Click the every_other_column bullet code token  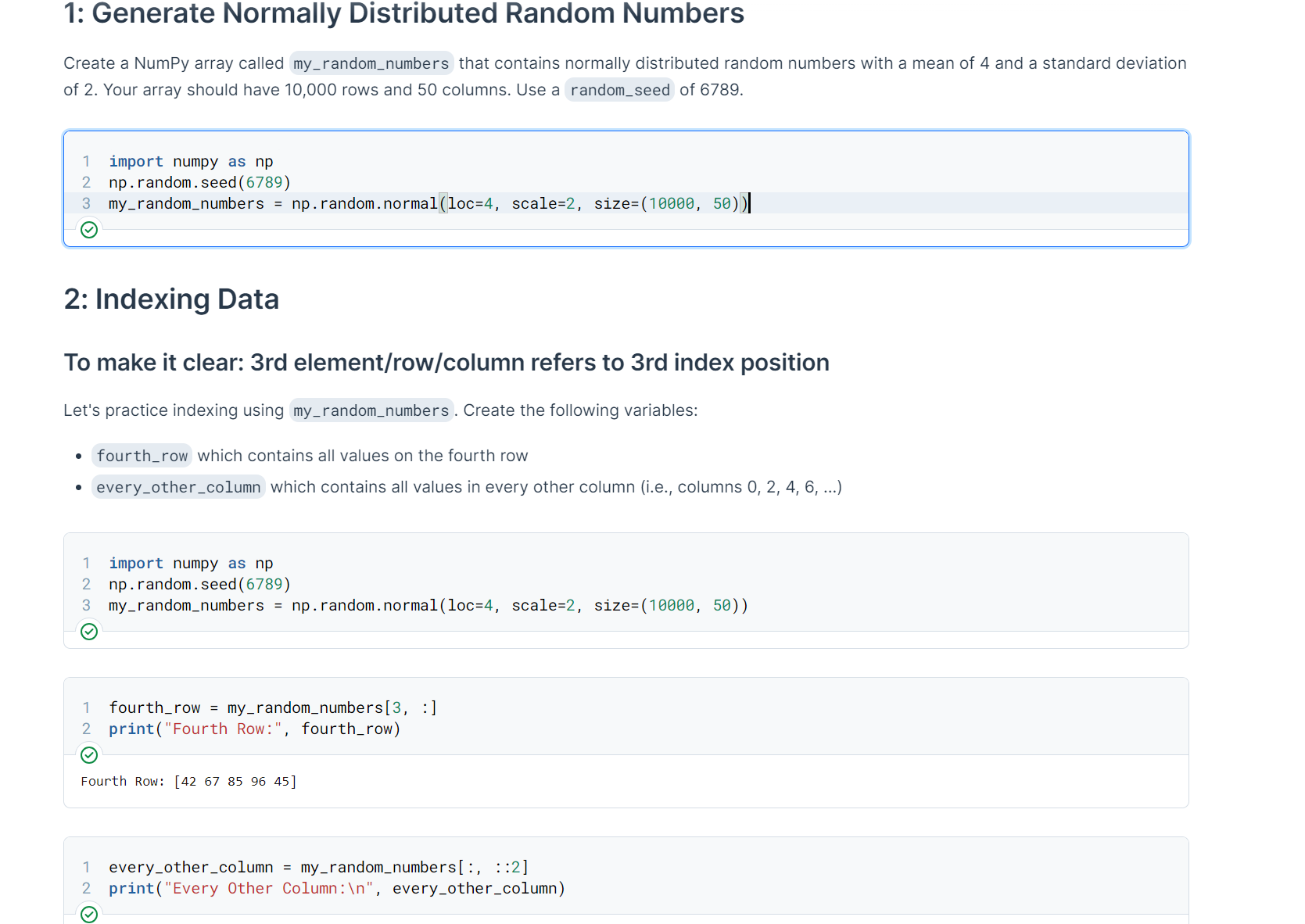pyautogui.click(x=177, y=486)
